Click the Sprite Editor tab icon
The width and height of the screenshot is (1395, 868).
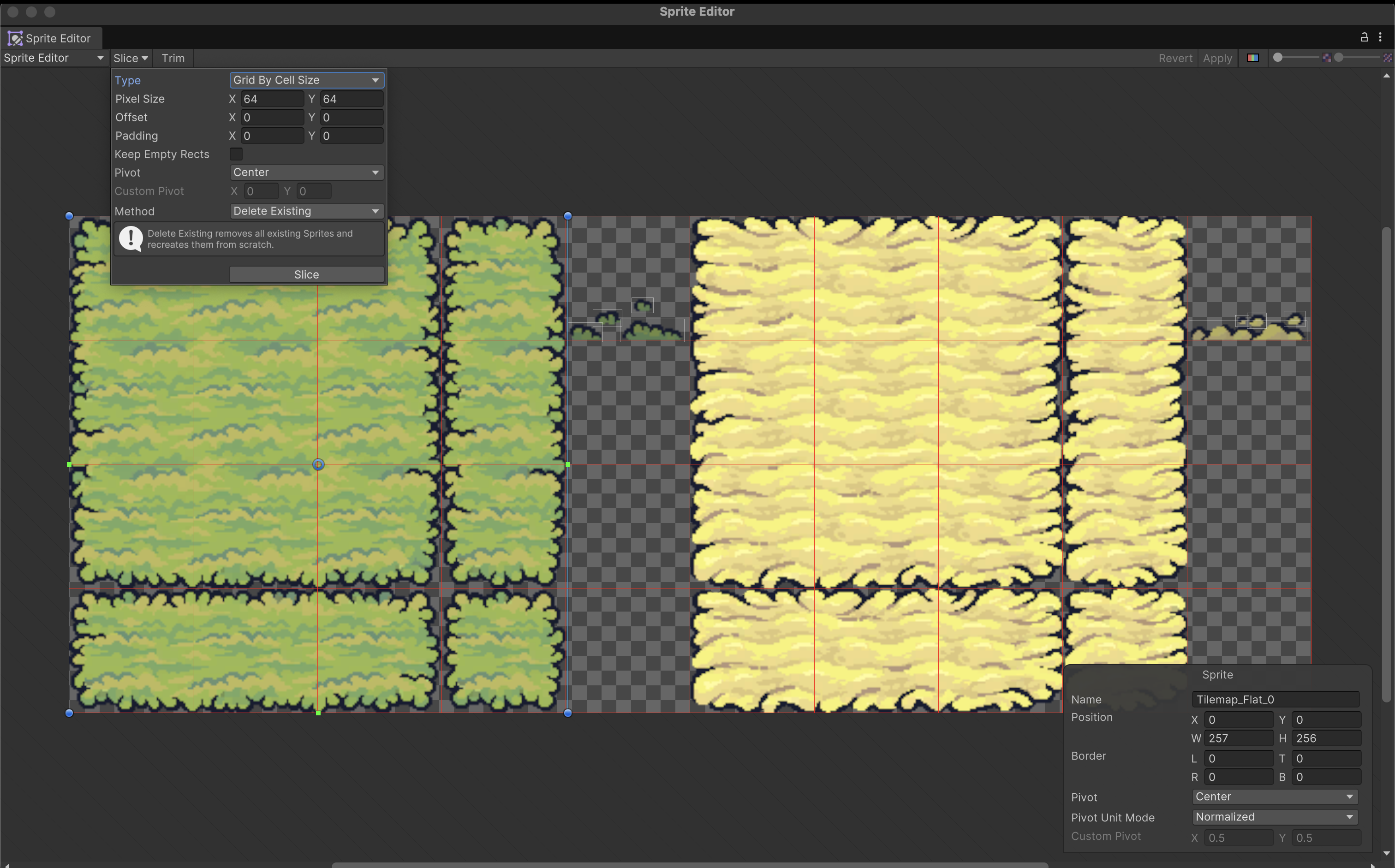click(15, 38)
